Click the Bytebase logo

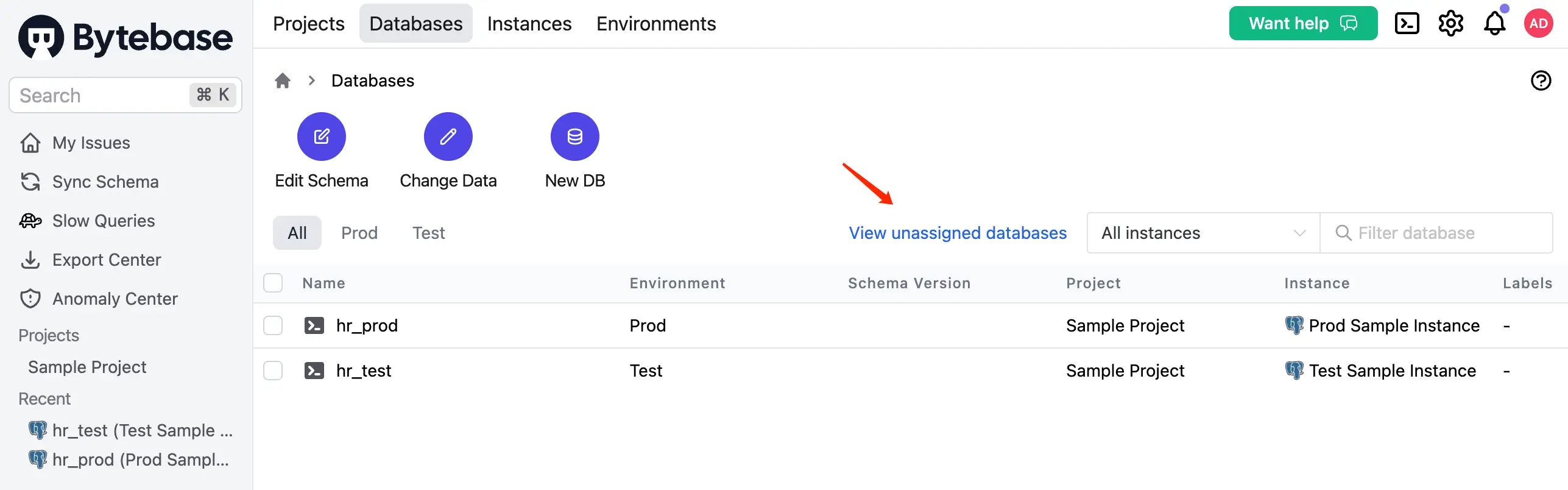click(x=125, y=37)
